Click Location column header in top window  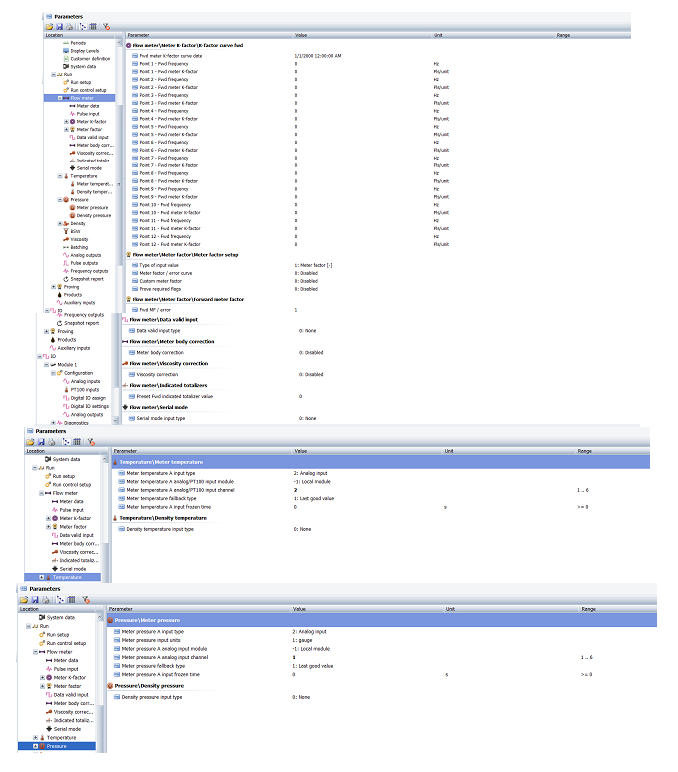(x=54, y=35)
